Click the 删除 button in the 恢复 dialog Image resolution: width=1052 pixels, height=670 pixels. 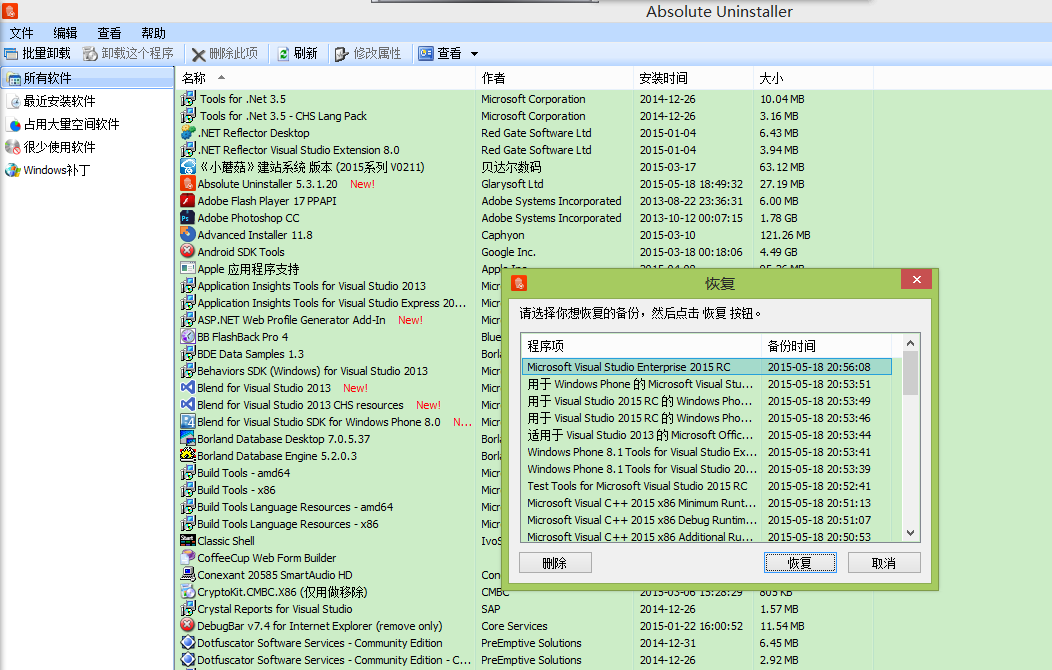(x=555, y=563)
